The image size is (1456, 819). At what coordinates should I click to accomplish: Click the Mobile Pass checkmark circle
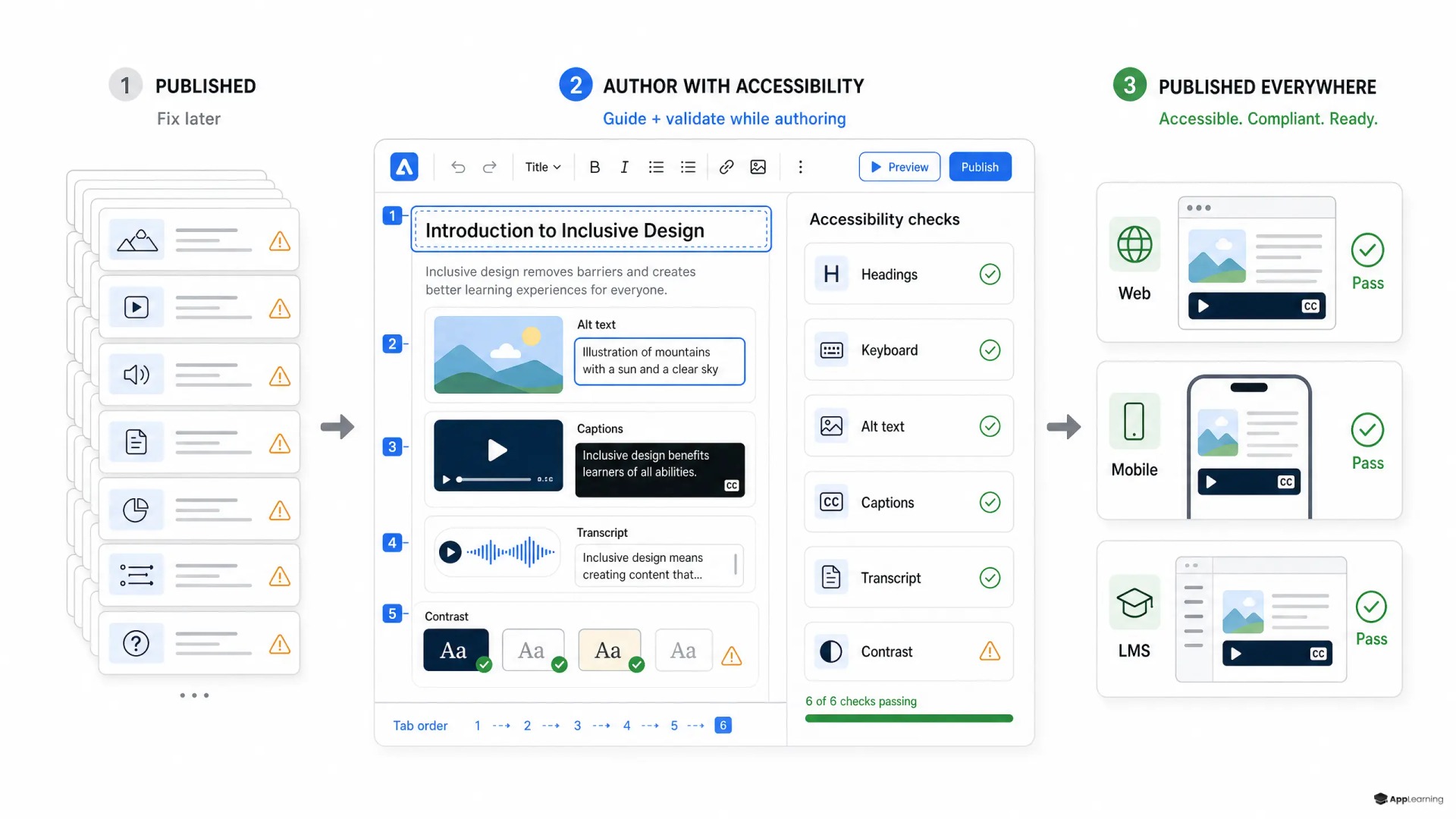pyautogui.click(x=1367, y=430)
